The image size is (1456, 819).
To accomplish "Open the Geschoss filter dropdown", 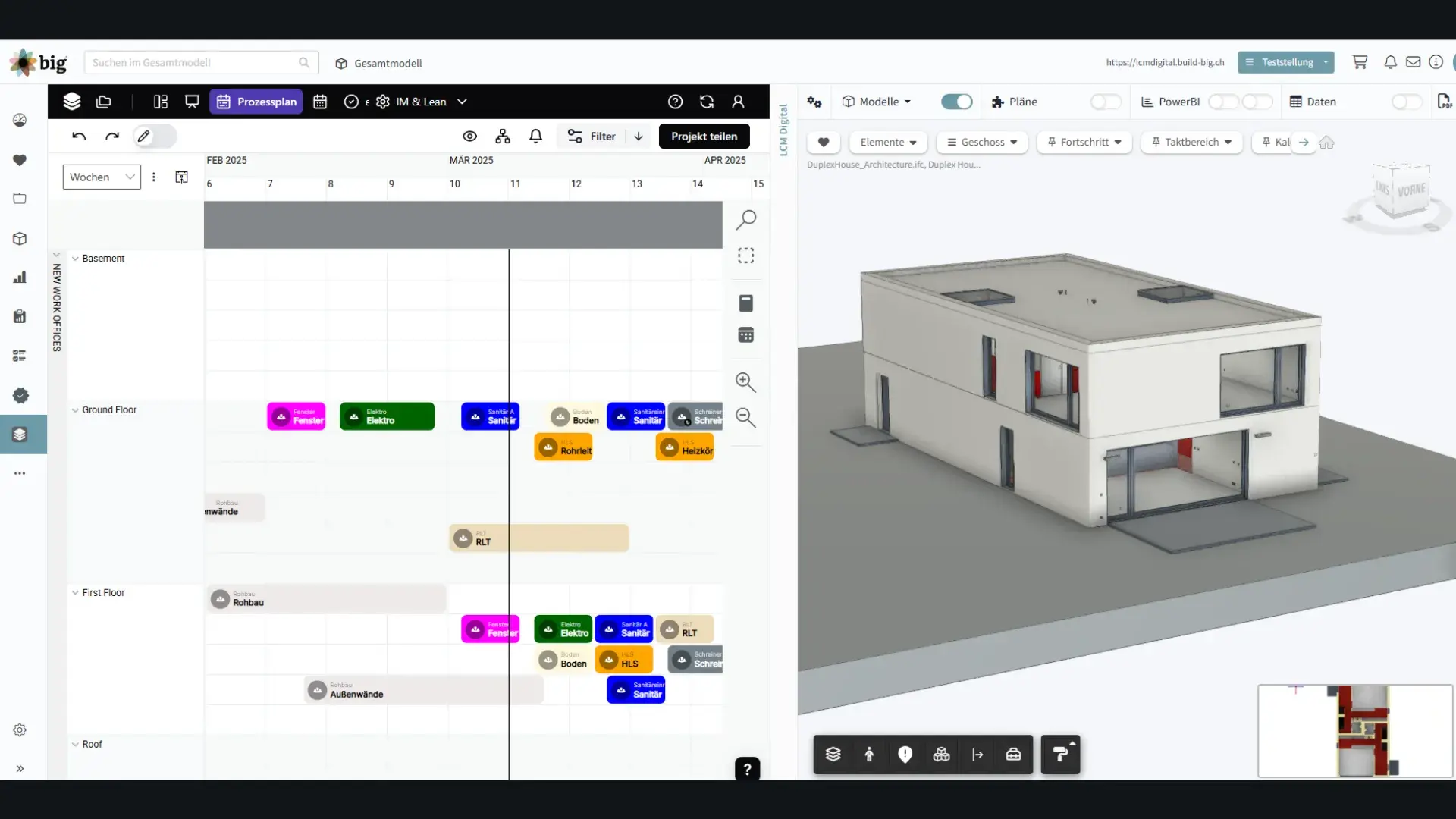I will 982,142.
